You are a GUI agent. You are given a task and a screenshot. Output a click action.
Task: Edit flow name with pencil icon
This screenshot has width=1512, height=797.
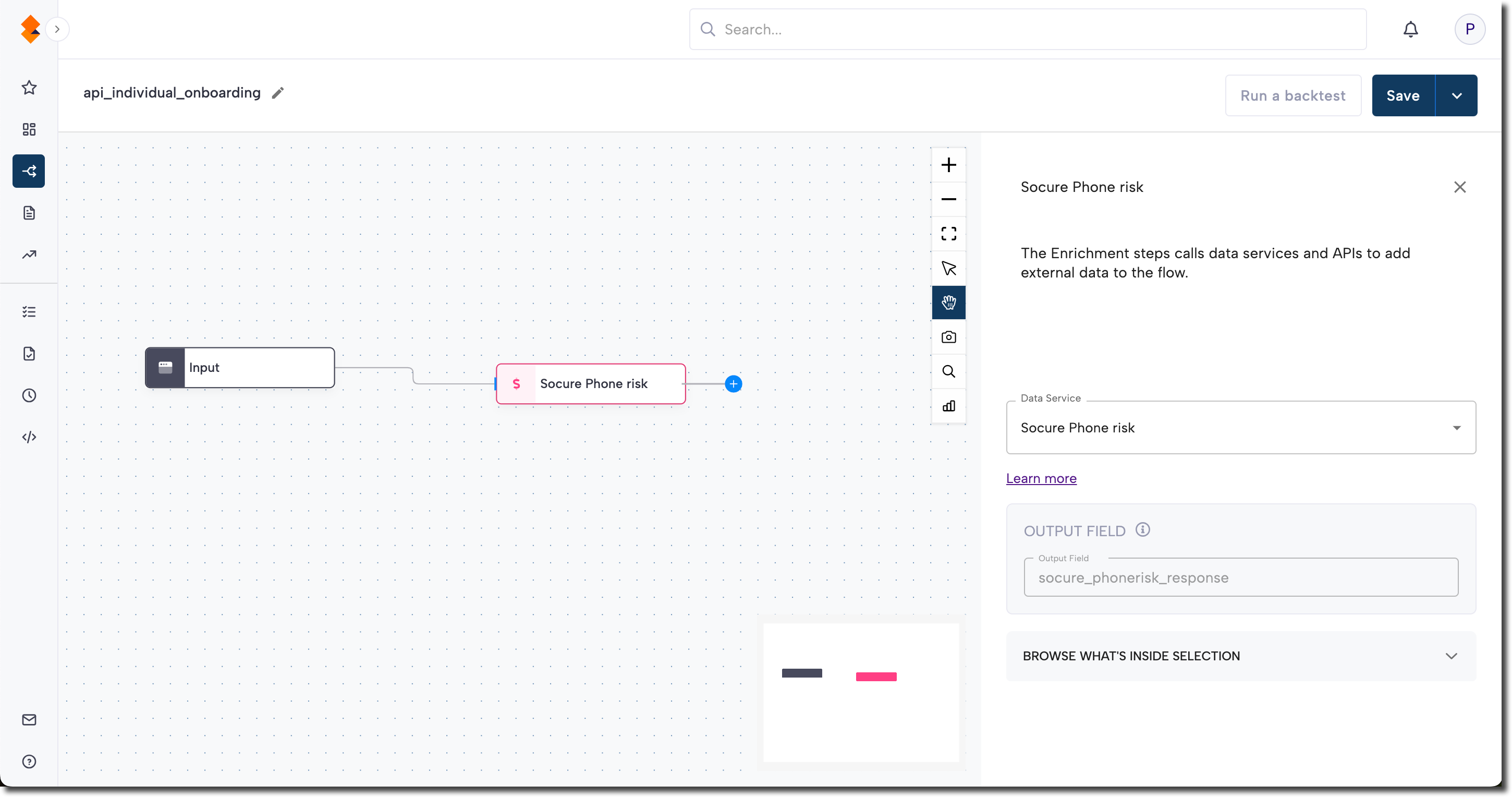tap(277, 93)
